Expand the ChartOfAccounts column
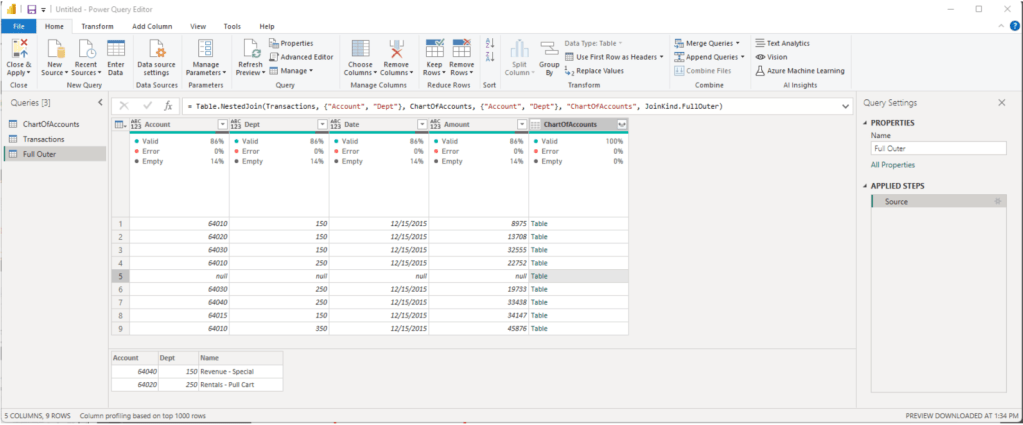Screen dimensions: 1023x425 click(622, 124)
